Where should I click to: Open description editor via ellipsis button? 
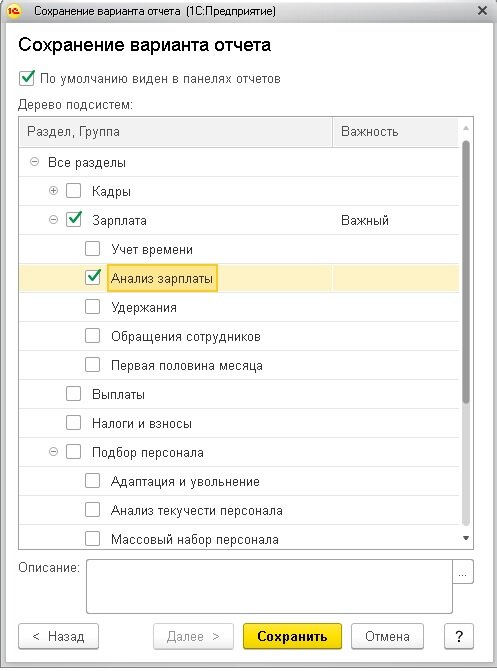tap(463, 572)
